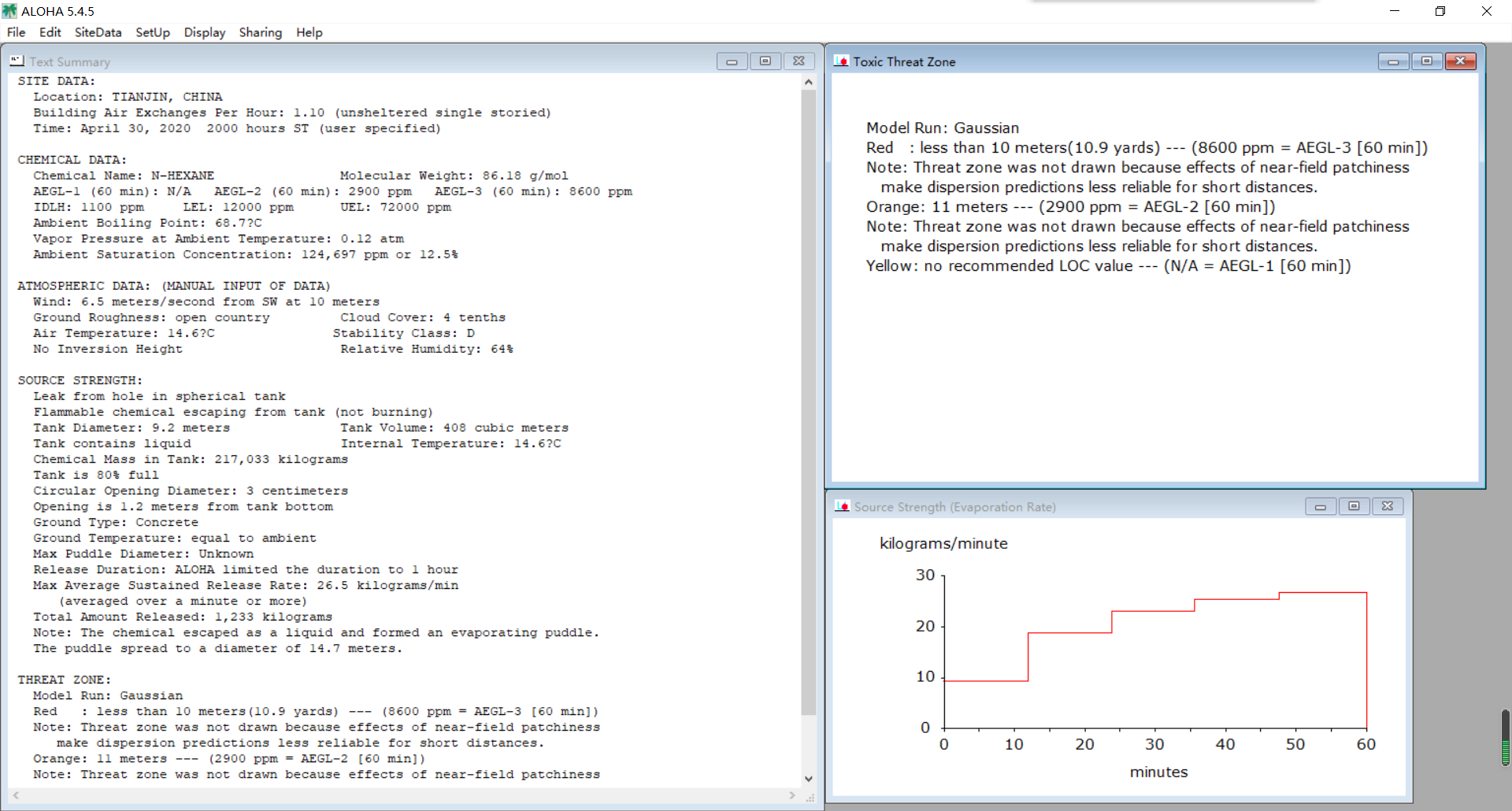Click 'Cloud Cover: 4 tenths' text
The height and width of the screenshot is (811, 1512).
(x=423, y=317)
